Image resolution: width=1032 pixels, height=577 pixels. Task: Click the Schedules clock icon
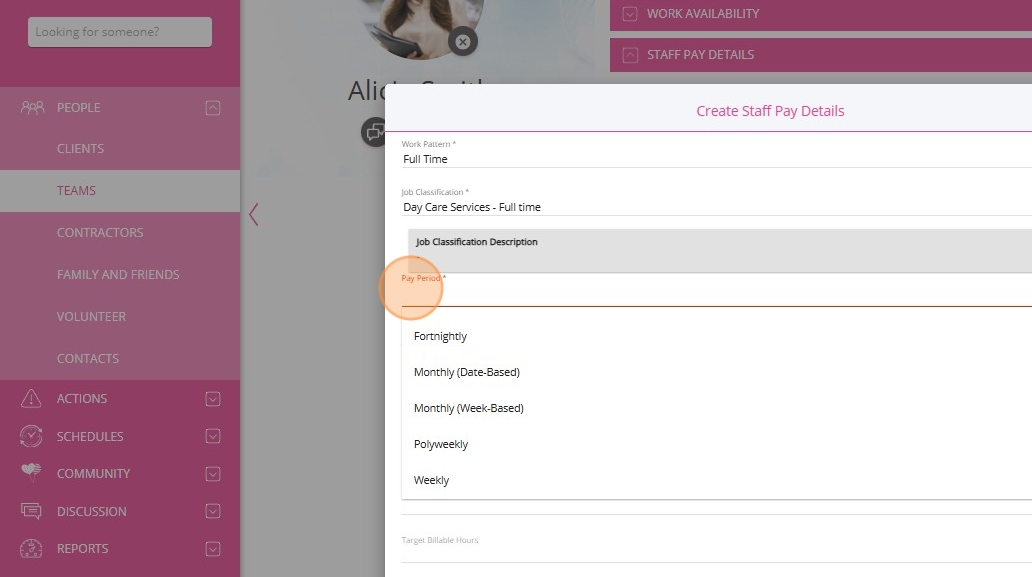click(31, 436)
